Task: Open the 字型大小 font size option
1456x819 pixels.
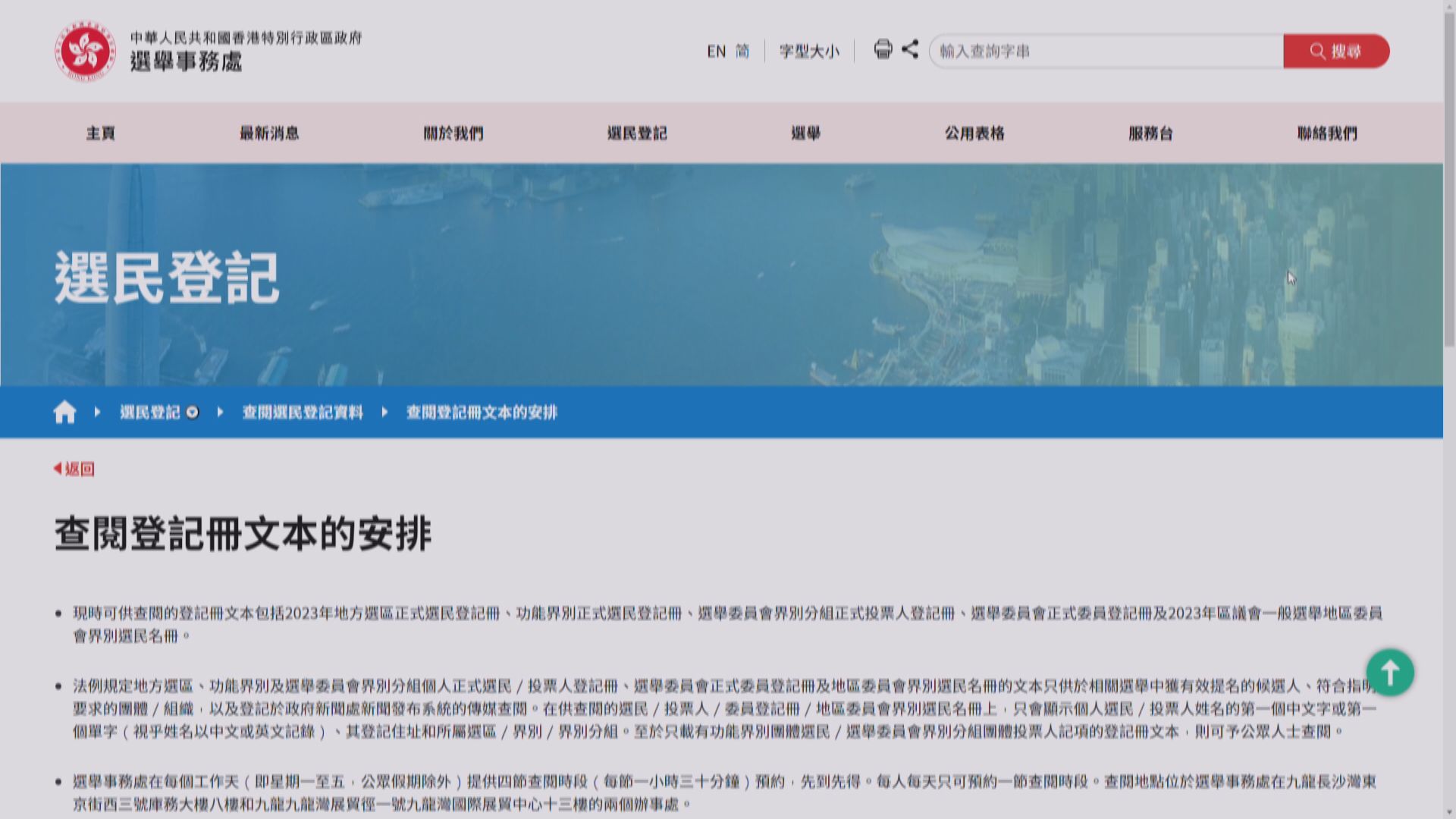Action: pyautogui.click(x=809, y=52)
